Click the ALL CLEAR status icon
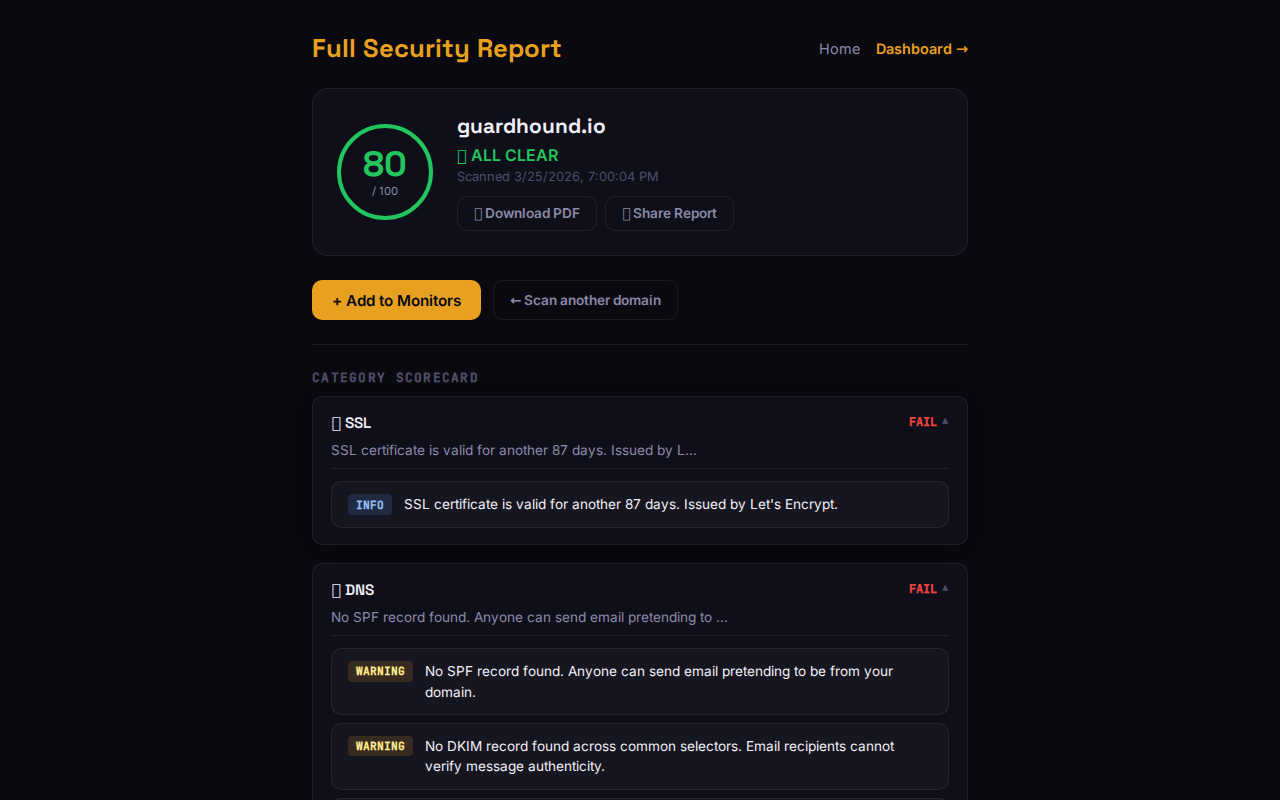This screenshot has width=1280, height=800. (462, 156)
